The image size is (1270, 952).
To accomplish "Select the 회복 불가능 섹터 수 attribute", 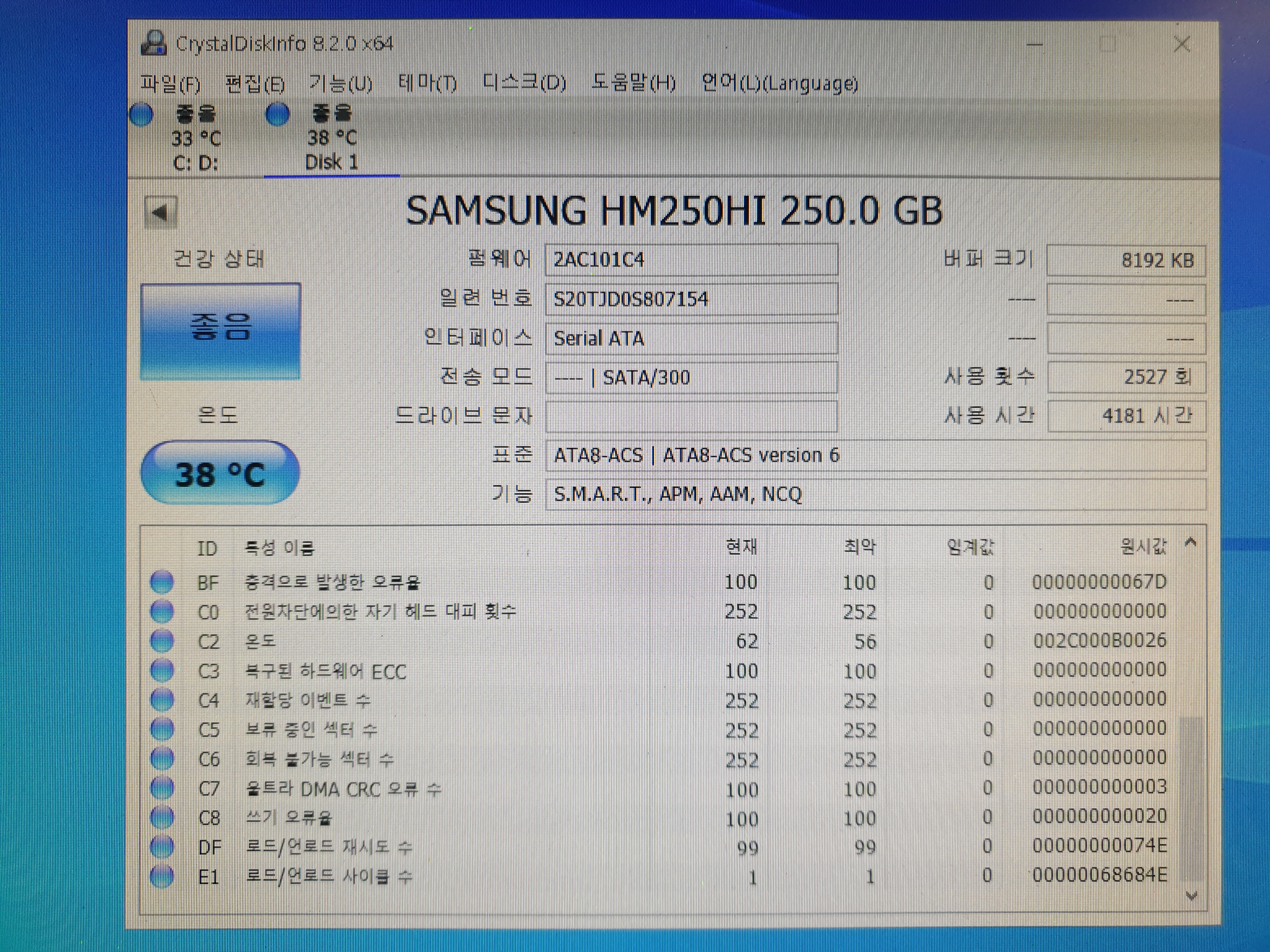I will click(319, 760).
